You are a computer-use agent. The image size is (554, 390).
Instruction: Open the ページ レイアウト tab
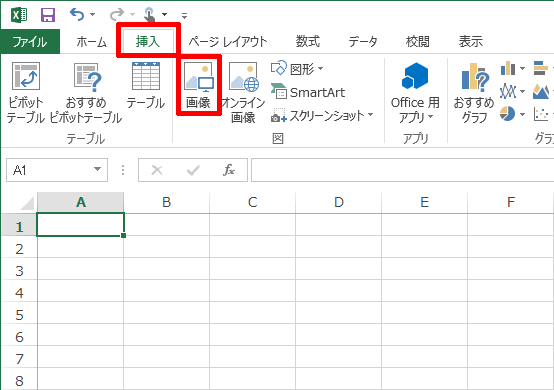point(228,41)
